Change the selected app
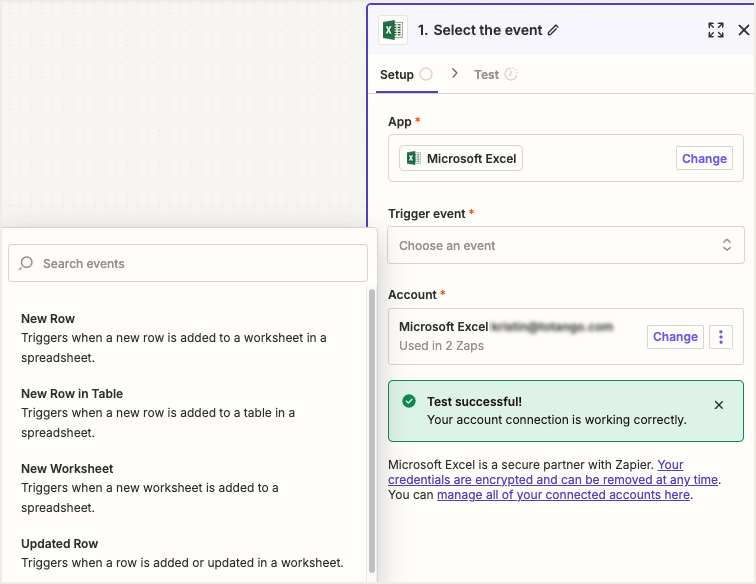The width and height of the screenshot is (756, 584). click(x=704, y=158)
